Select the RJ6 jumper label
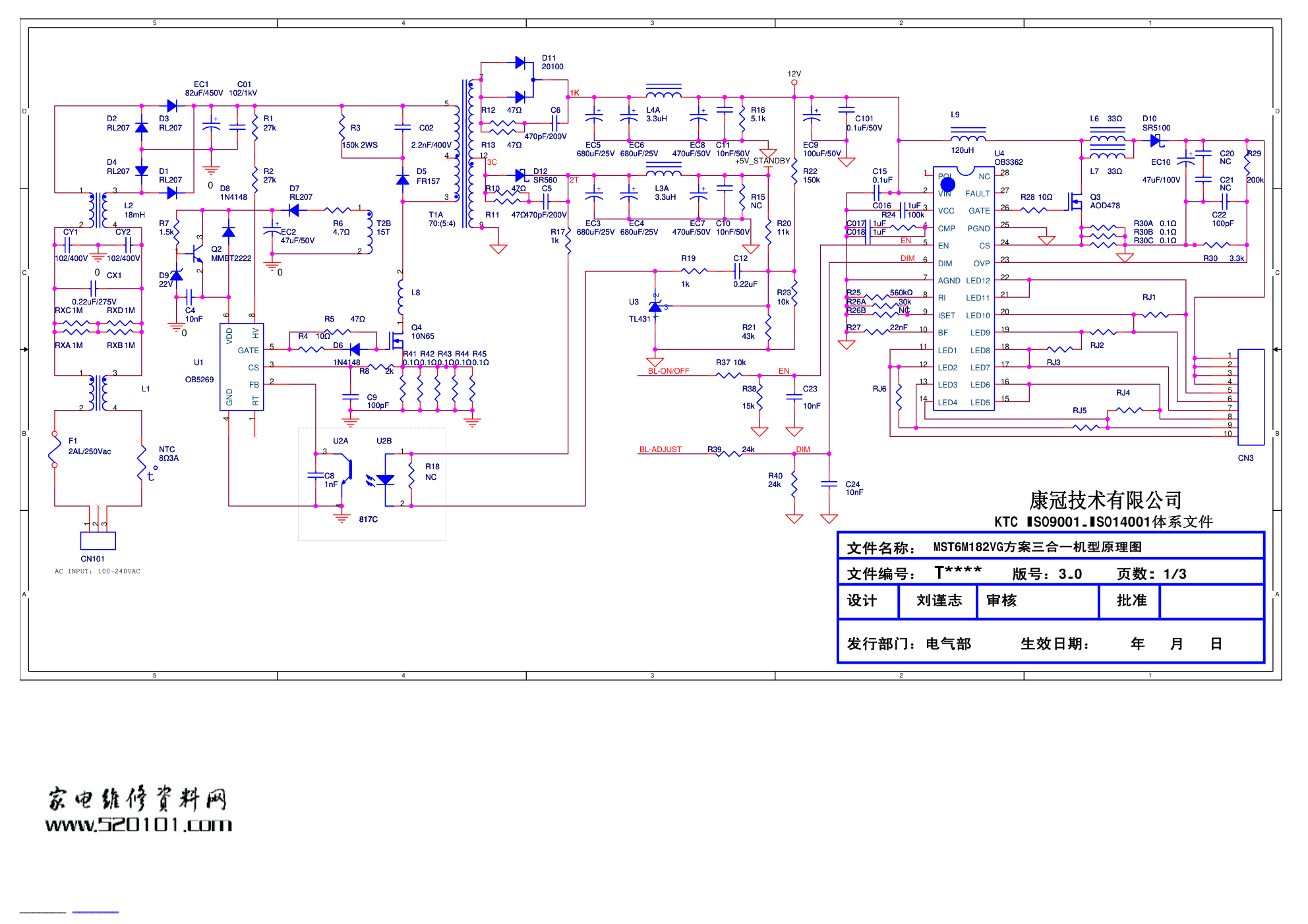Viewport: 1308px width, 924px height. click(x=879, y=389)
